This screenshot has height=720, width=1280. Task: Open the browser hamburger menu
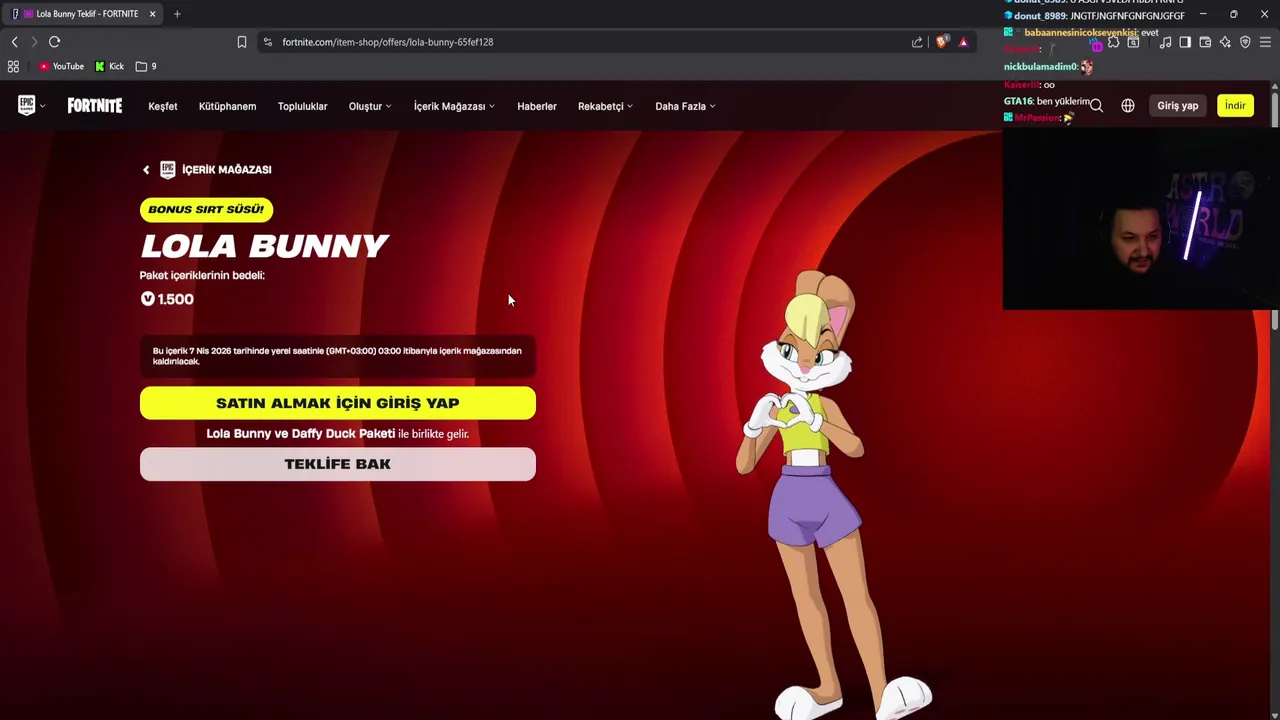[1265, 42]
